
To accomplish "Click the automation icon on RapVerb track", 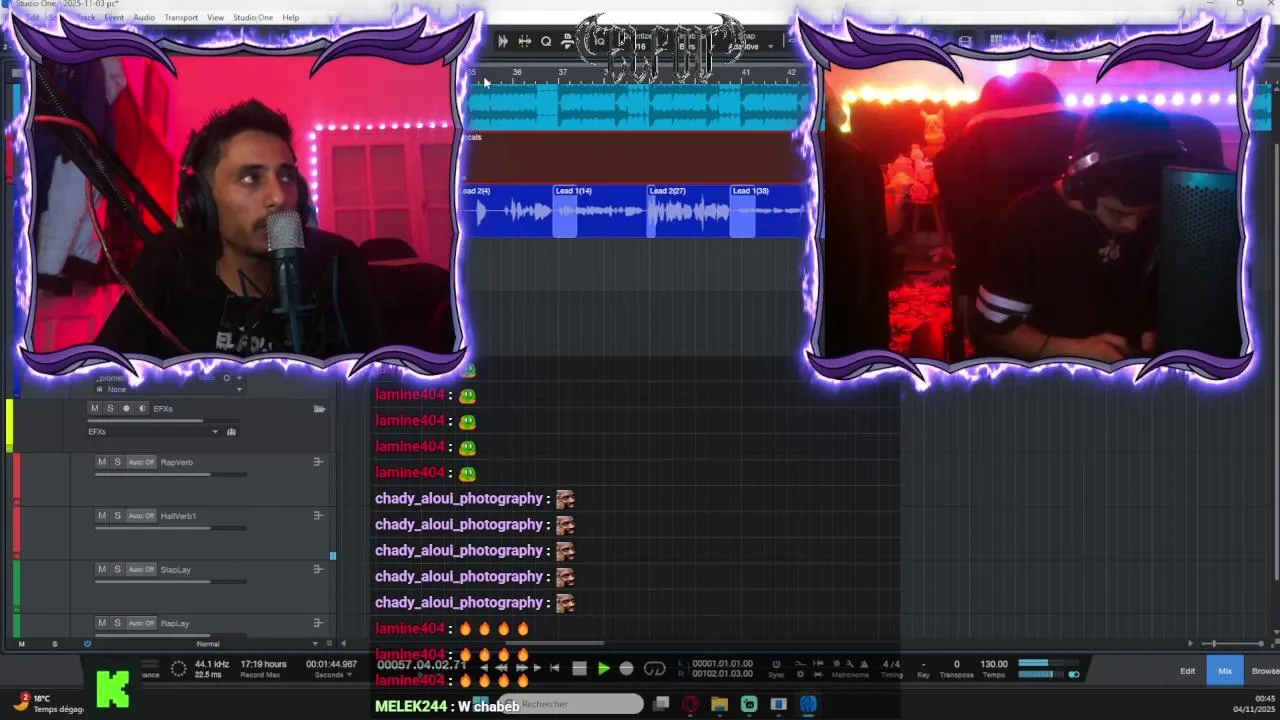I will [x=318, y=462].
